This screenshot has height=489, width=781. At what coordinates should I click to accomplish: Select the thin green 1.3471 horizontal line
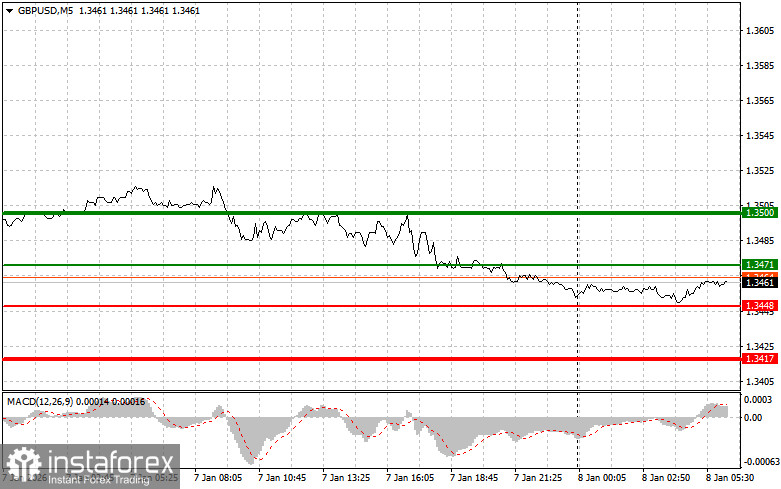(372, 265)
